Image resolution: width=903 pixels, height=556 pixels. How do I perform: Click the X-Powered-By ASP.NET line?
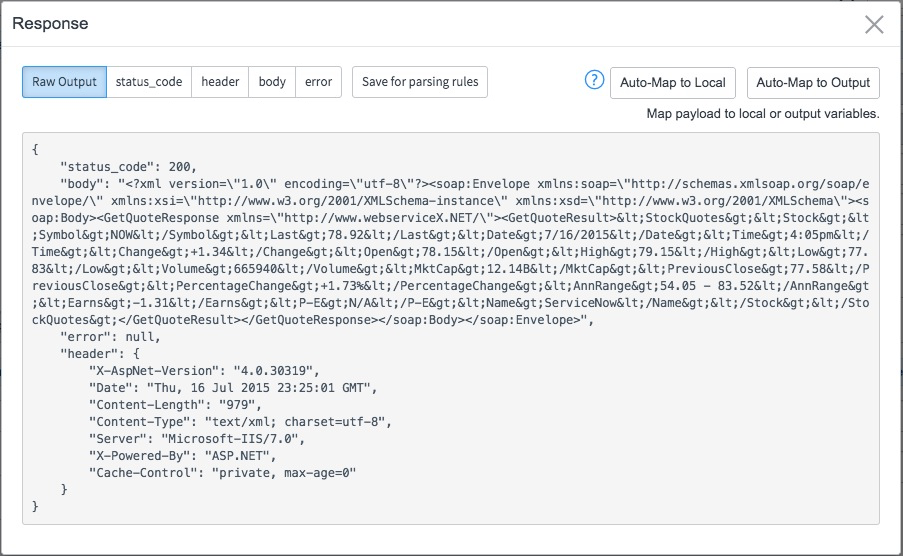[183, 456]
